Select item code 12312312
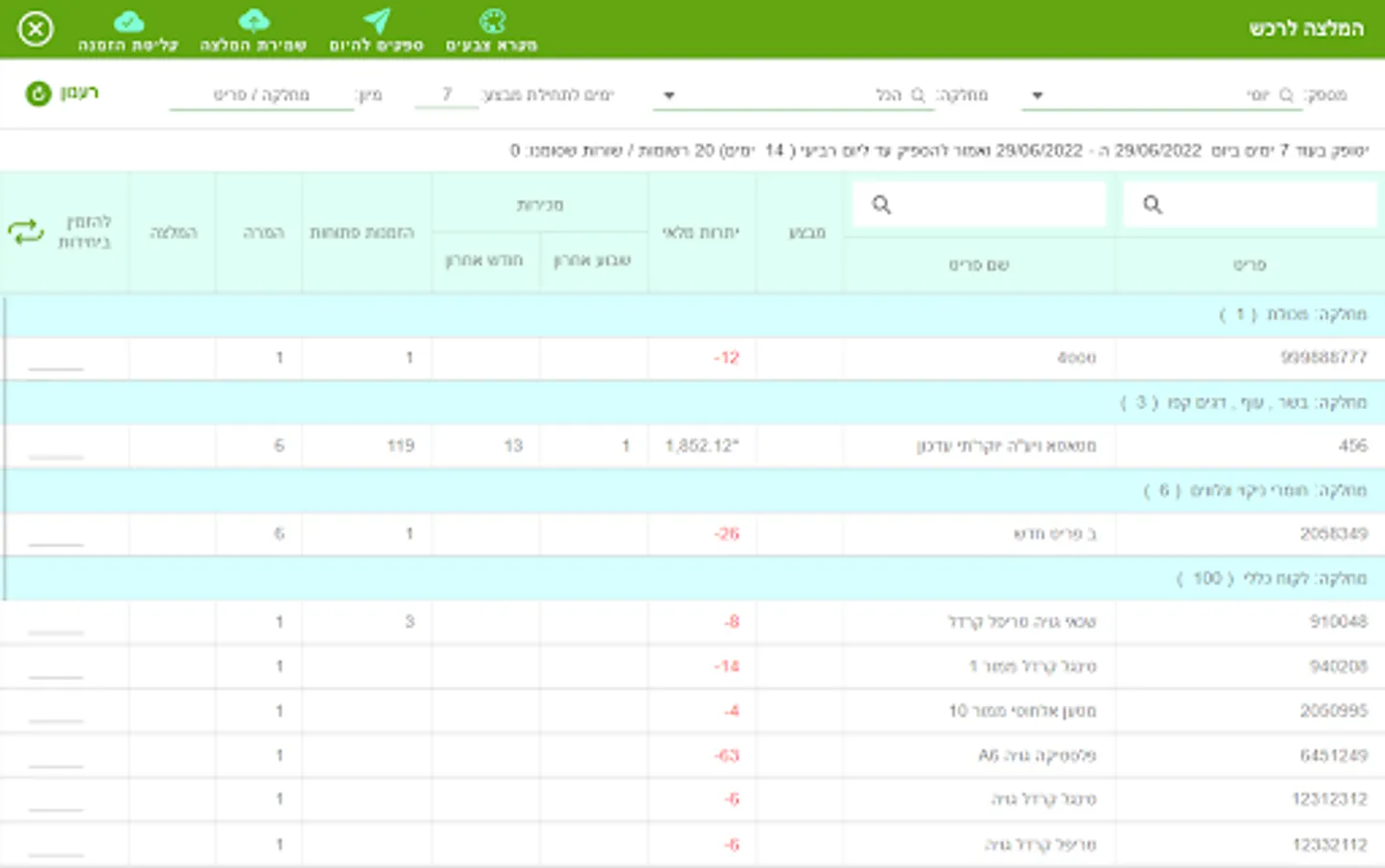Screen dimensions: 1385x868 tap(1330, 799)
